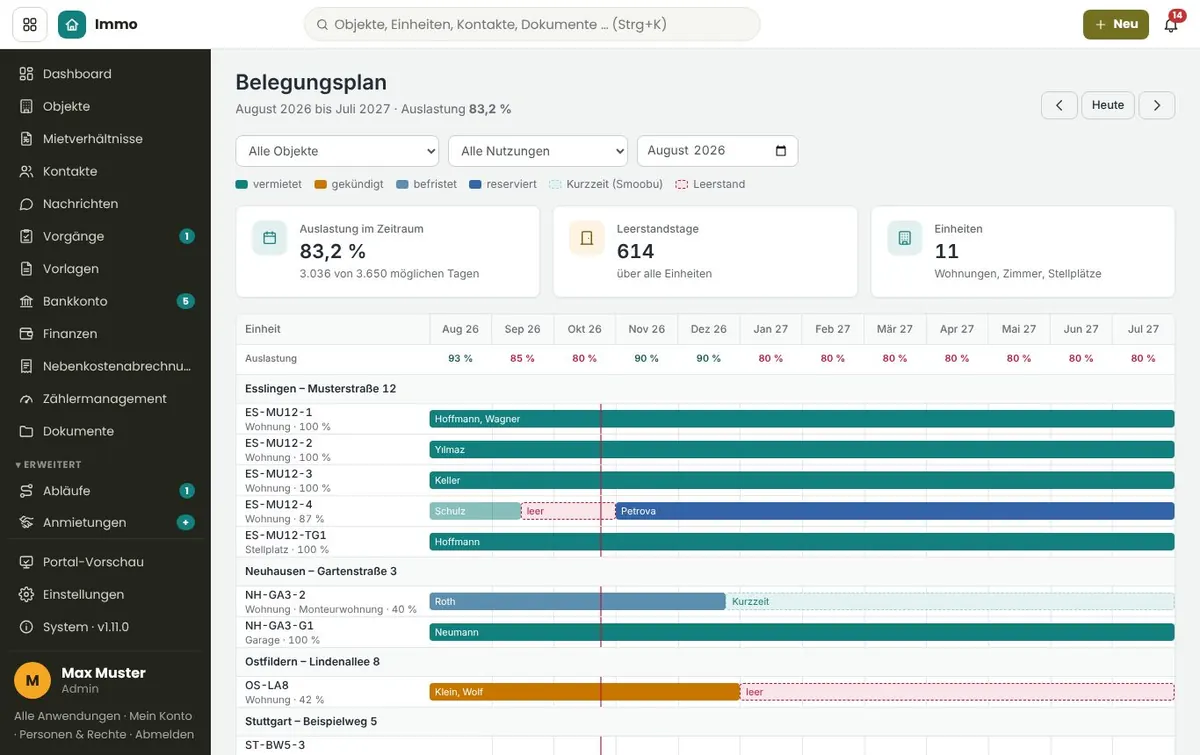Open the app grid launcher icon
The height and width of the screenshot is (755, 1200).
(x=30, y=24)
